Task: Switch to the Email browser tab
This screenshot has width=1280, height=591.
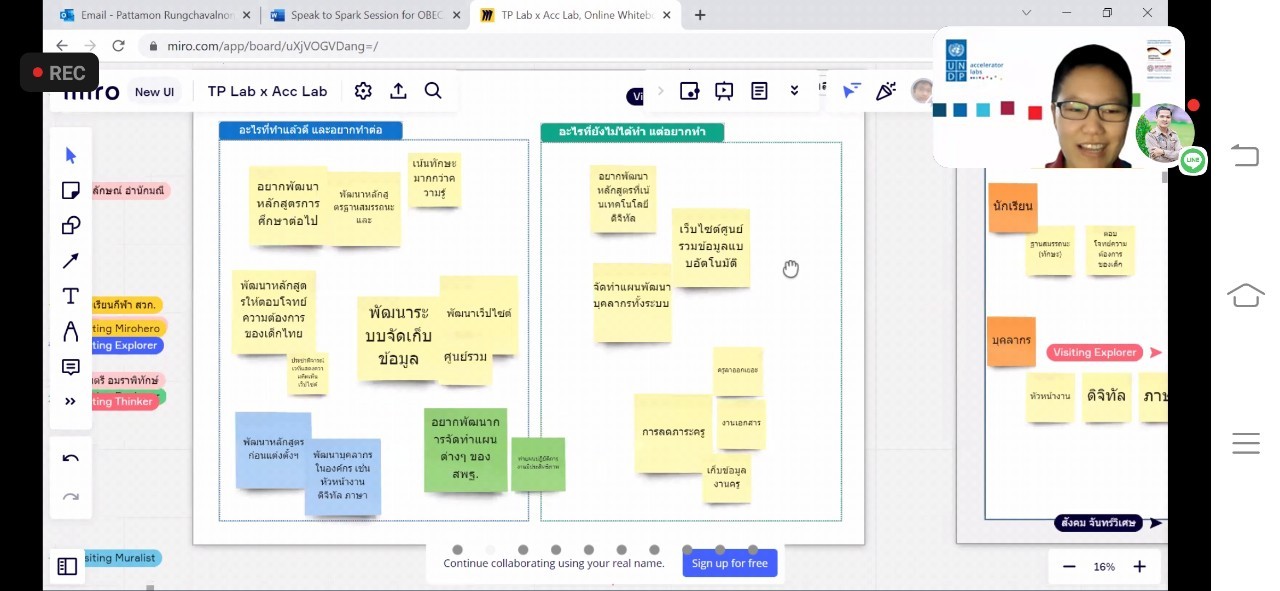Action: click(152, 15)
